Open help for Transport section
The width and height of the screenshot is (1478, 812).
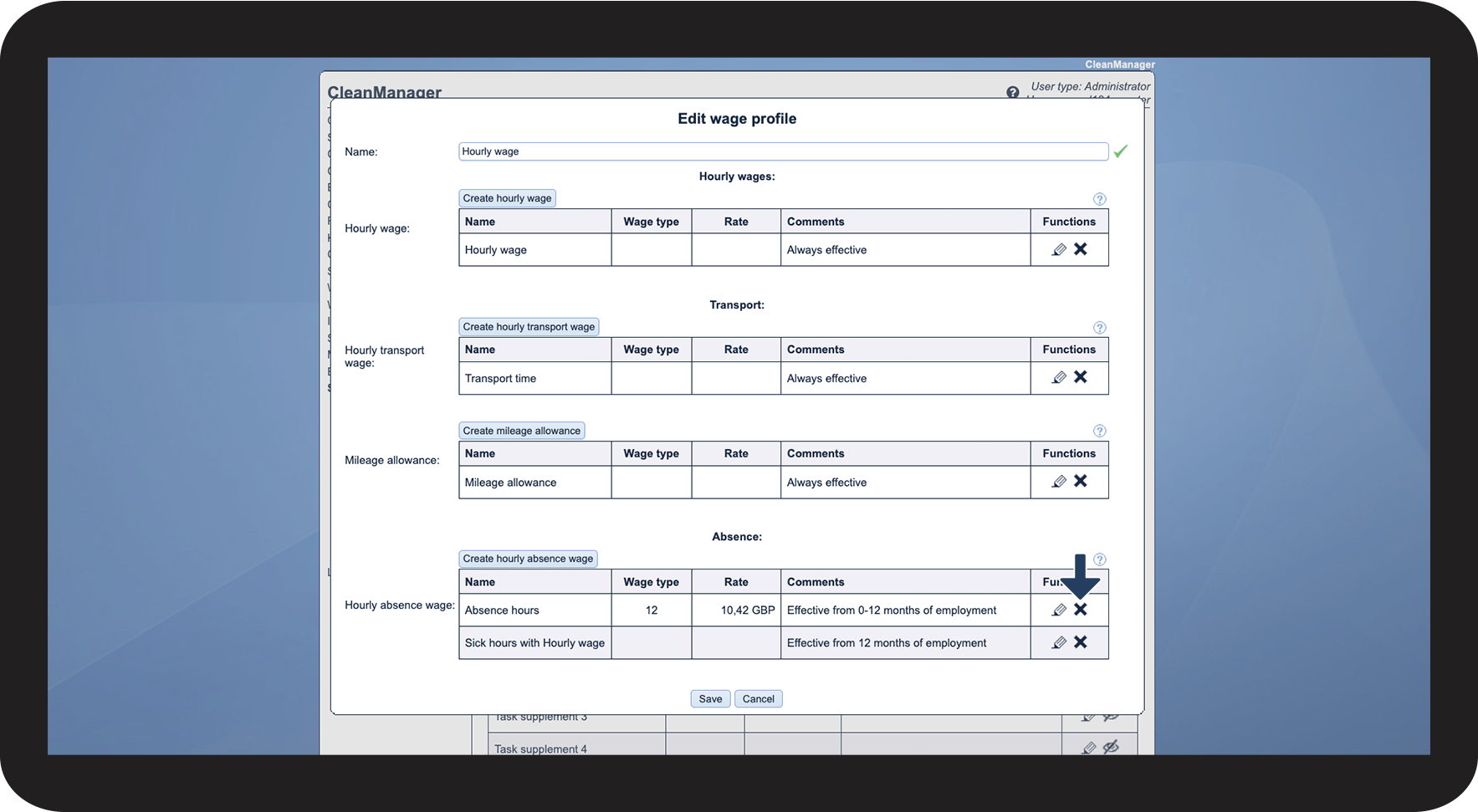1099,328
